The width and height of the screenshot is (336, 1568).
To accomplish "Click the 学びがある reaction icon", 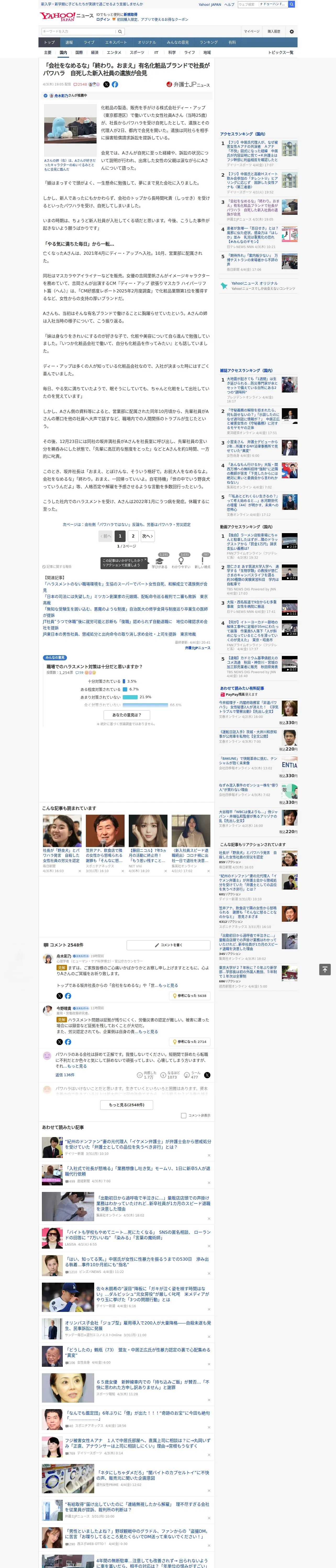I will point(160,561).
